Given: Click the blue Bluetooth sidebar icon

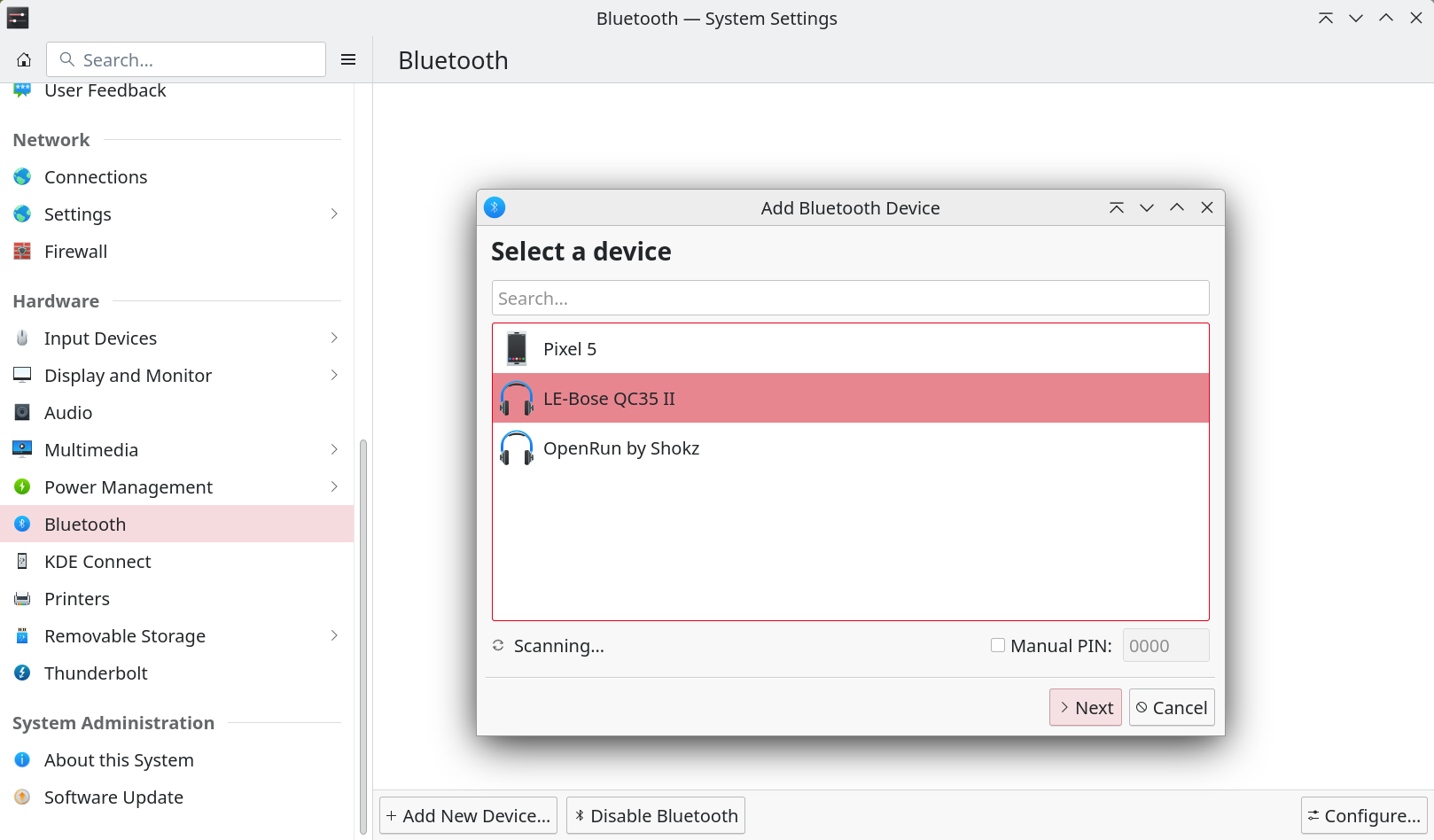Looking at the screenshot, I should [x=22, y=524].
